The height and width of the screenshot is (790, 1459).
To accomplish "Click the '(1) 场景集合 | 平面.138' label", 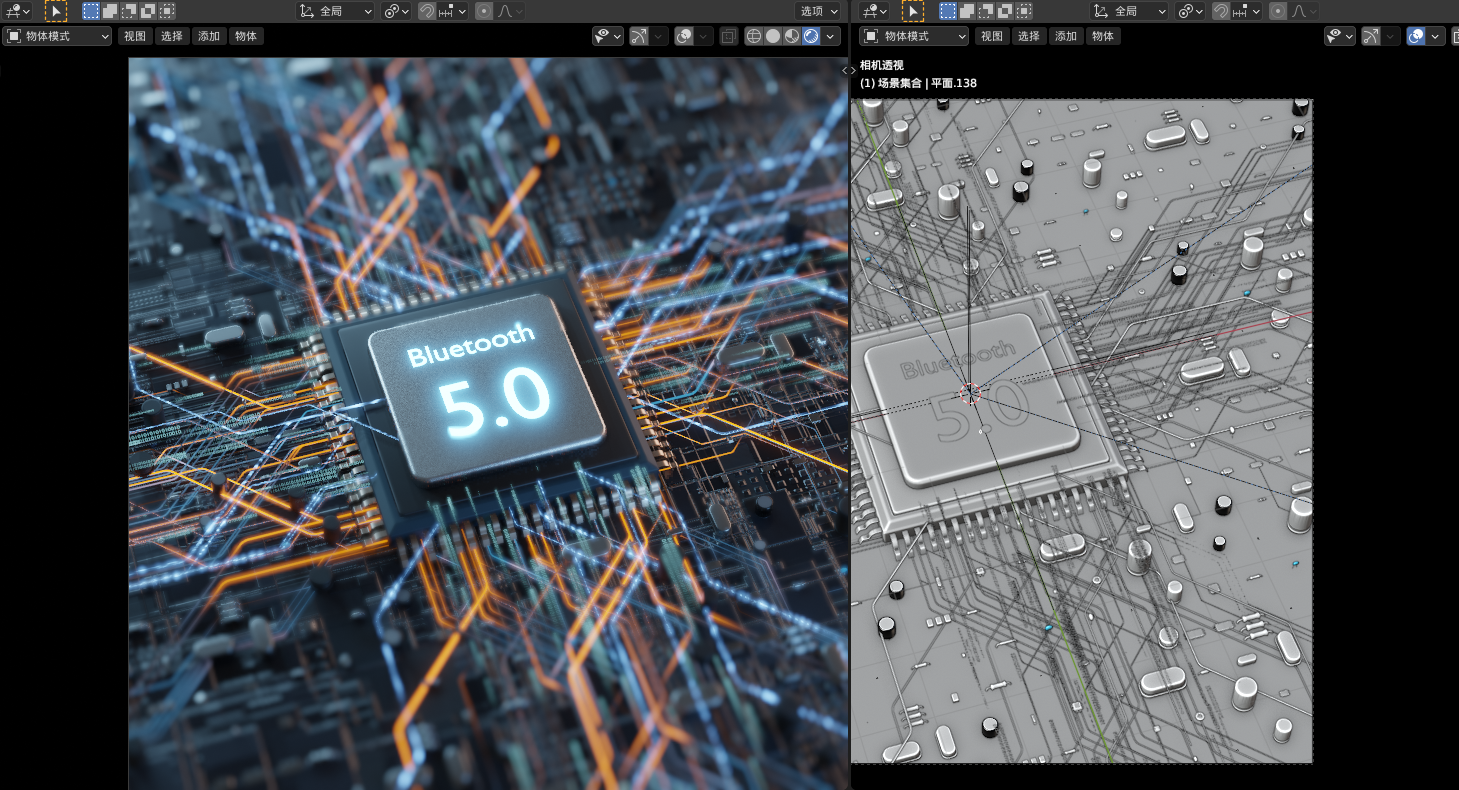I will [x=918, y=83].
